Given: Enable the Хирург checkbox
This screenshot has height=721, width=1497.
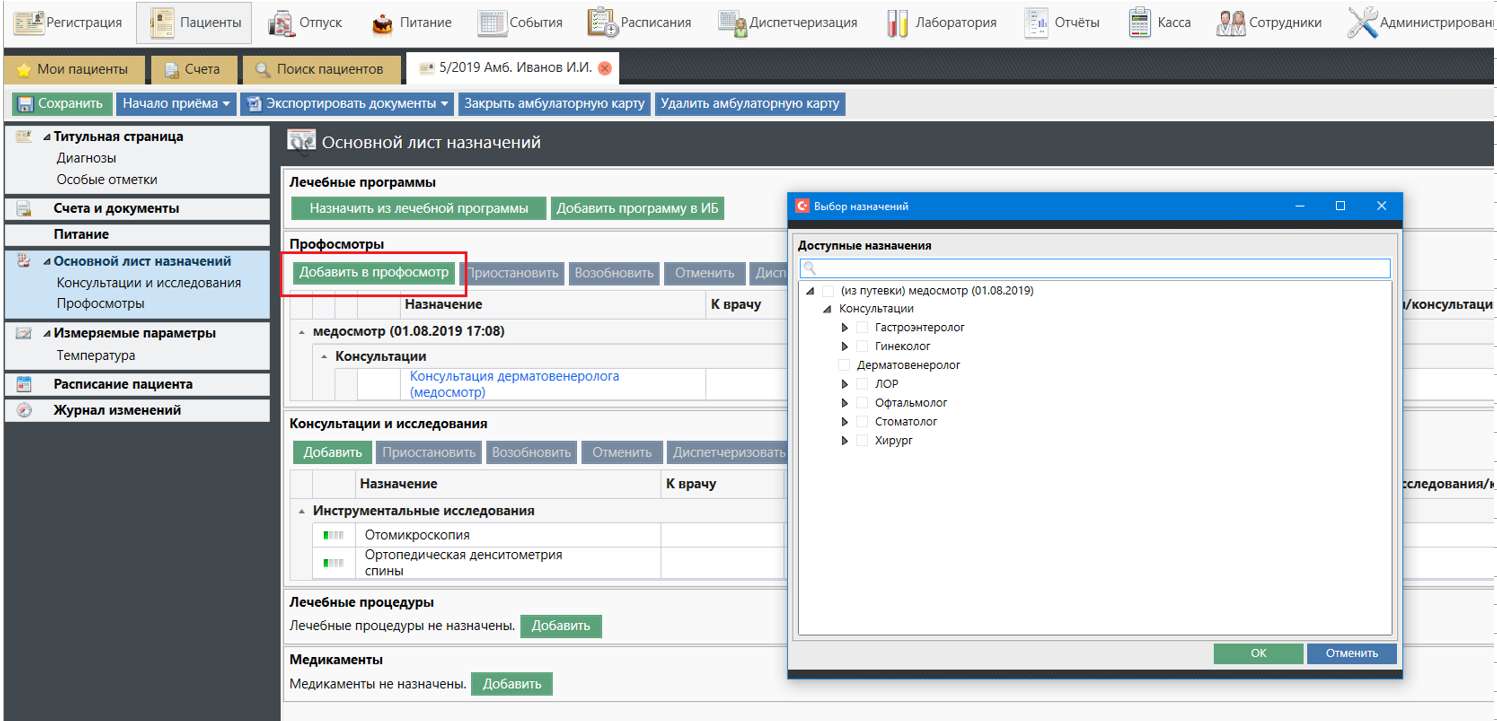Looking at the screenshot, I should click(x=862, y=441).
